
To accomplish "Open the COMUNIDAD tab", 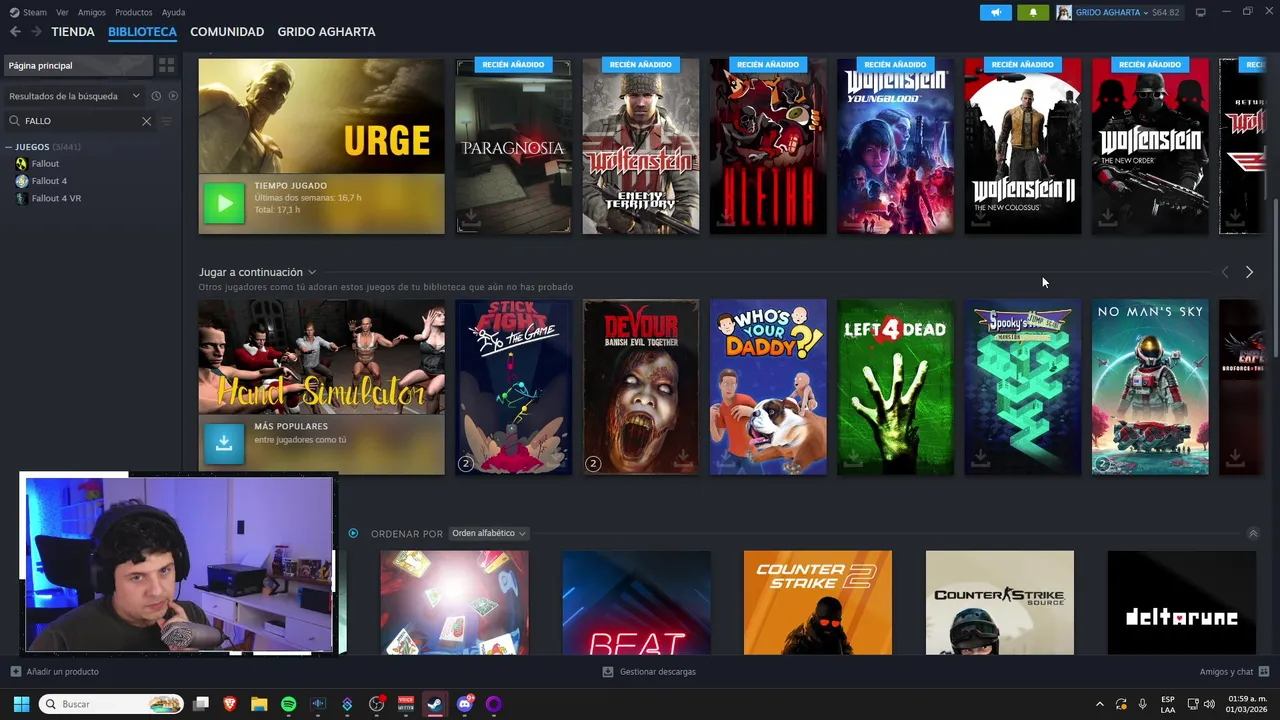I will (227, 32).
